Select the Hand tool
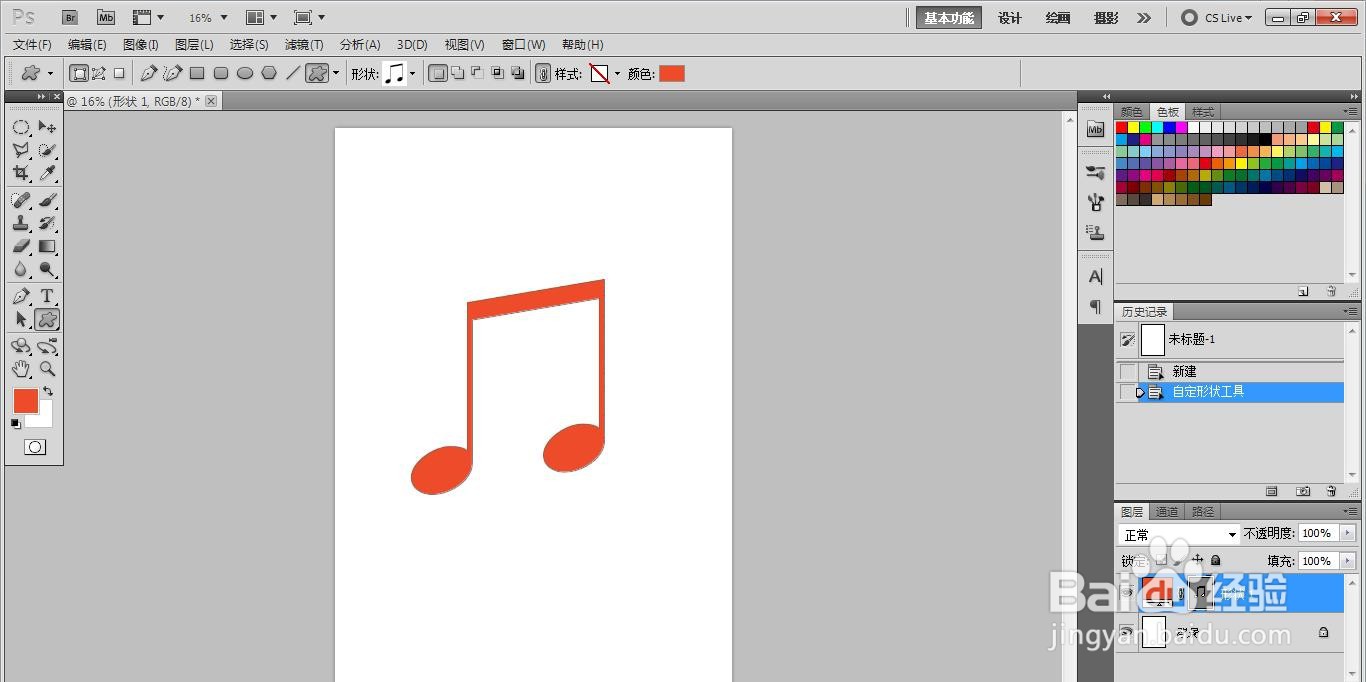This screenshot has height=682, width=1366. click(21, 369)
